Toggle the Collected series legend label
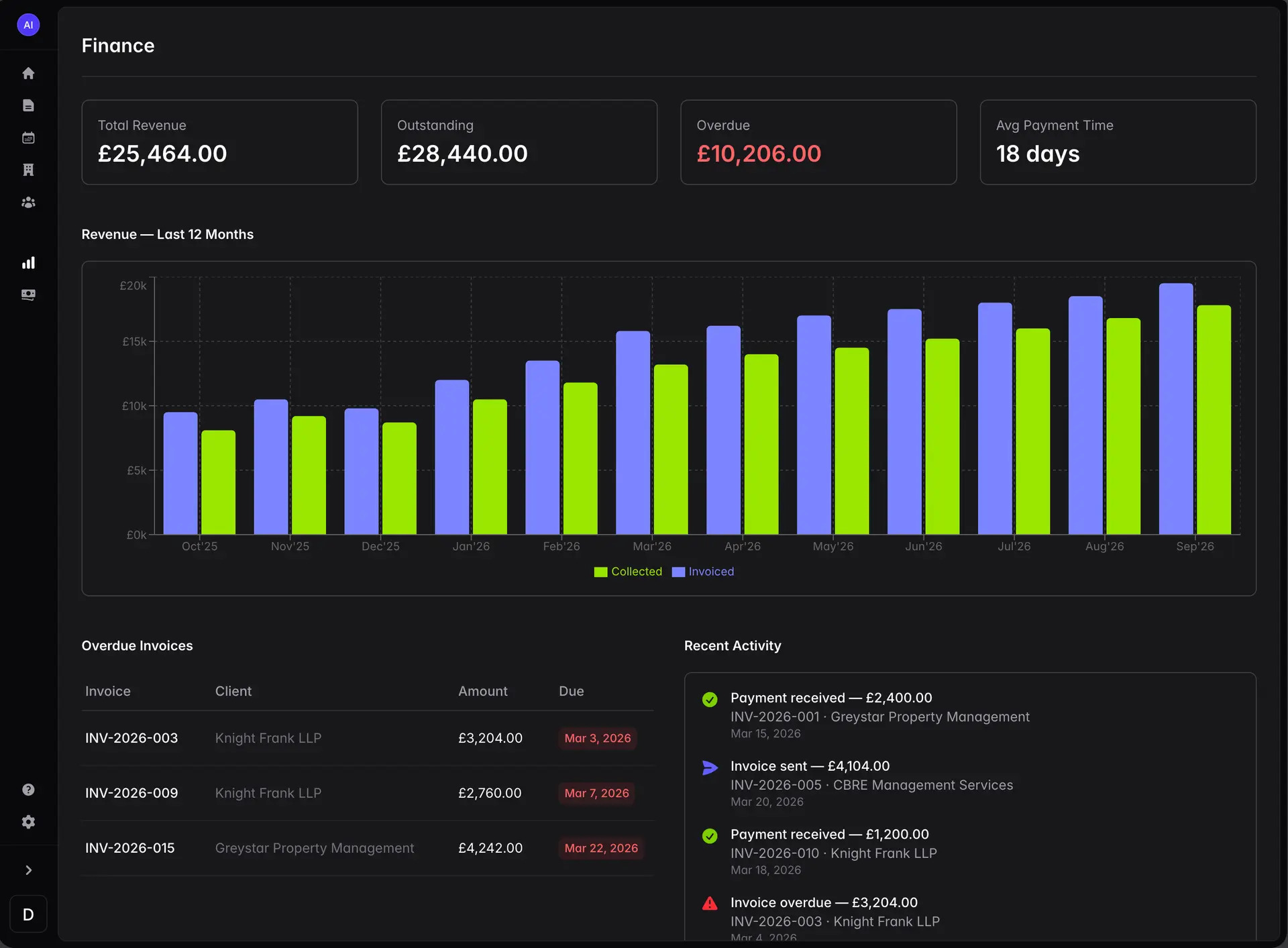Viewport: 1288px width, 948px height. click(637, 572)
